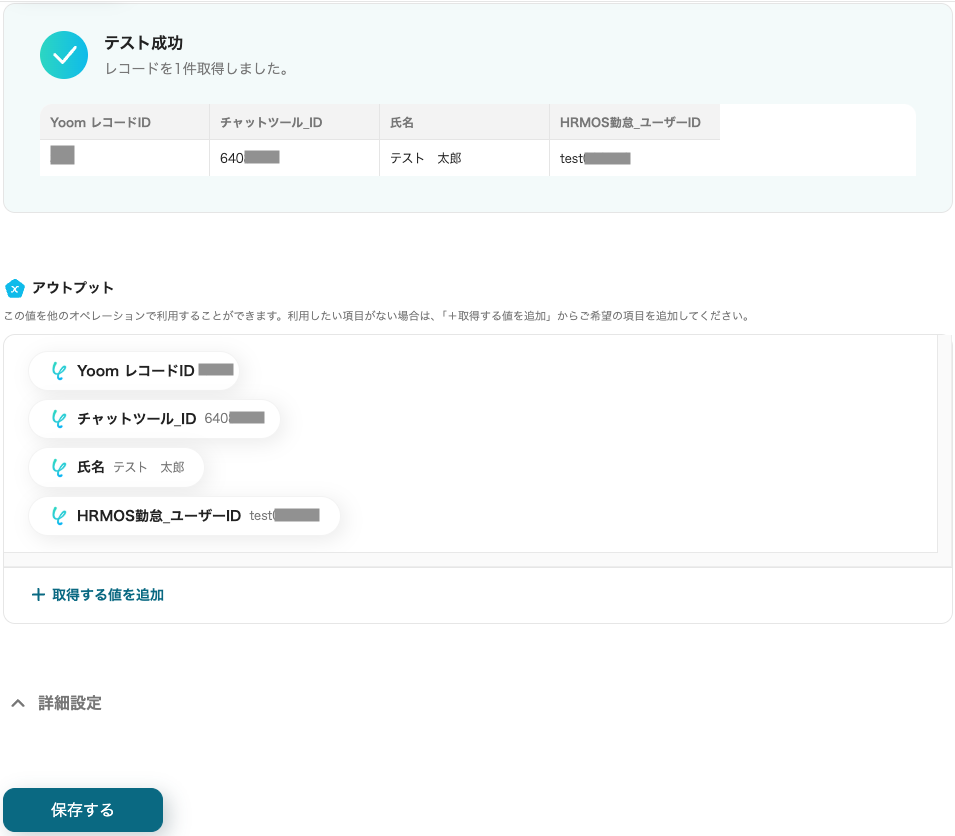Click the output description text about 取得する値を追加

377,316
